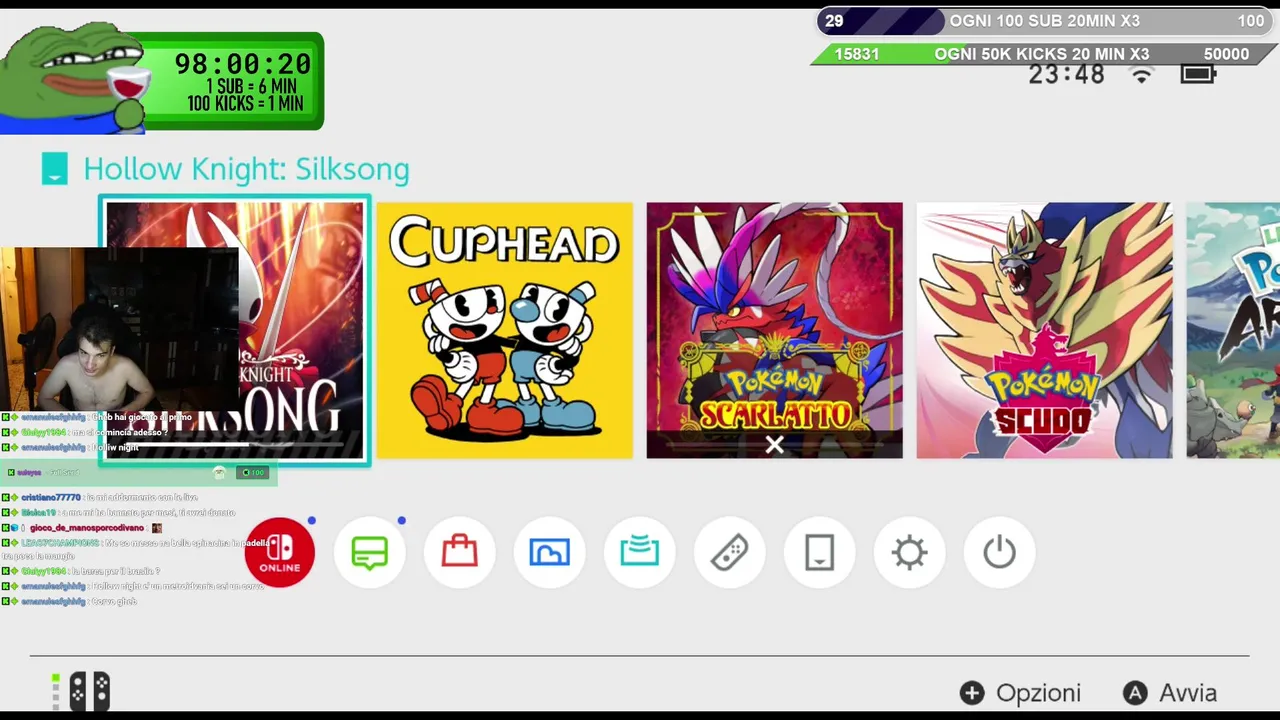Click the Wi-Fi signal icon
Image resolution: width=1280 pixels, height=720 pixels.
(1142, 74)
